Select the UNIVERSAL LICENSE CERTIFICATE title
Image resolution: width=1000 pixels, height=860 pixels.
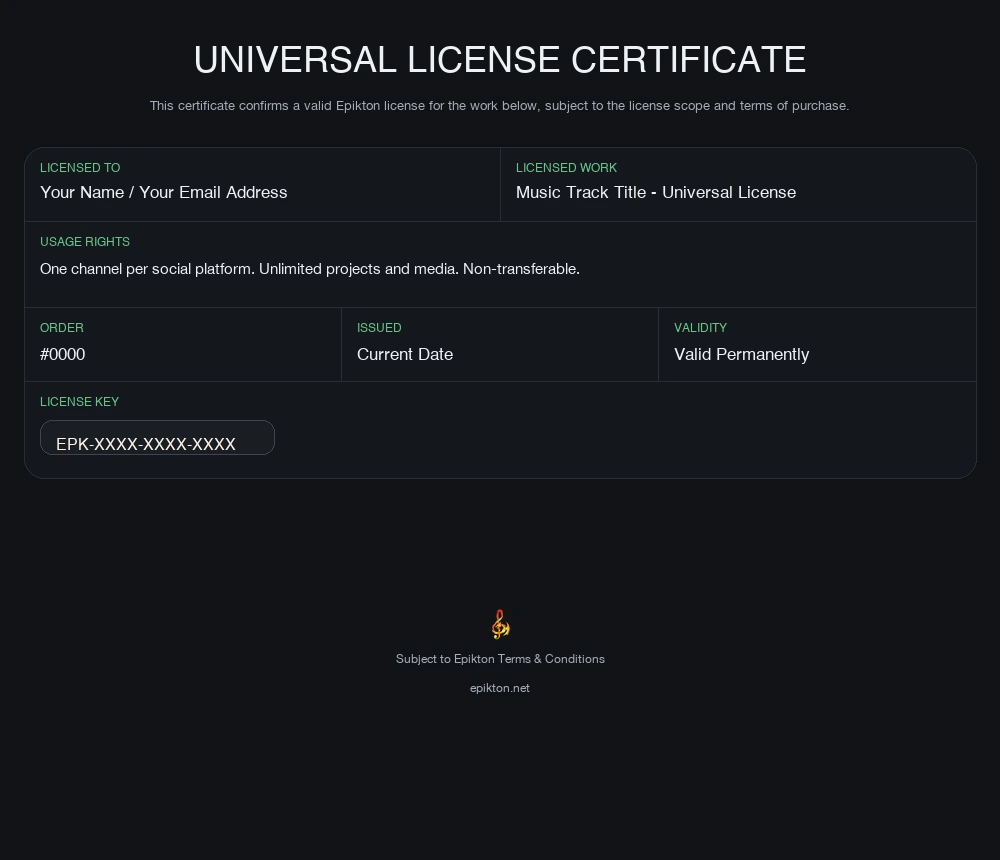pyautogui.click(x=500, y=60)
